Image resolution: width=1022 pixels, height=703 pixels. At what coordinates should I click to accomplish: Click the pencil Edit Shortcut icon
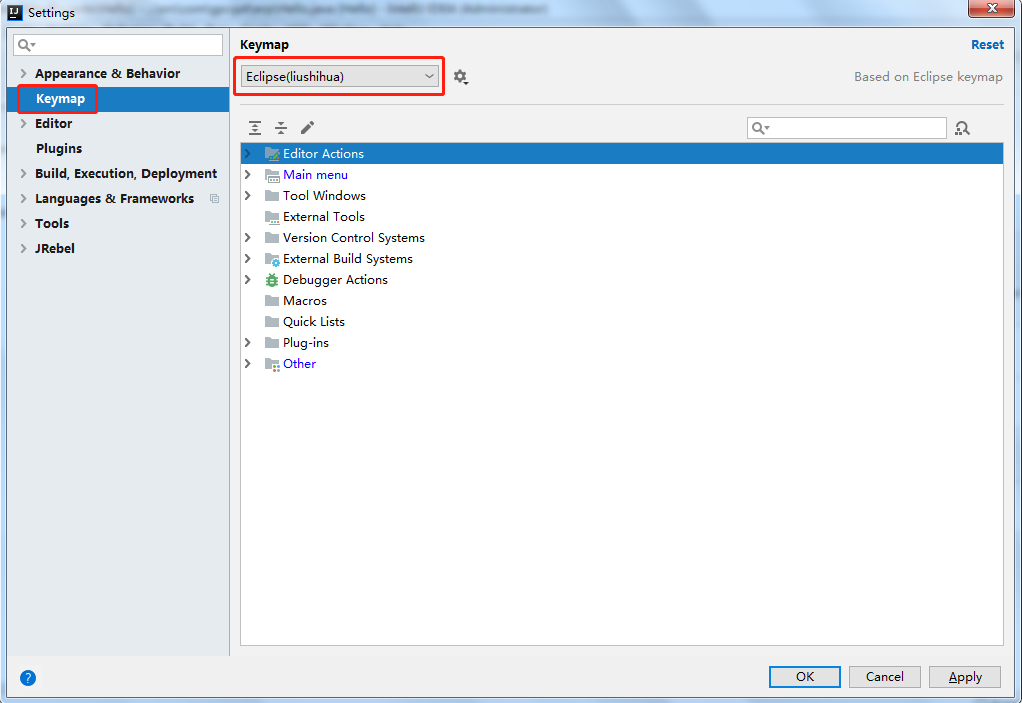pos(308,128)
